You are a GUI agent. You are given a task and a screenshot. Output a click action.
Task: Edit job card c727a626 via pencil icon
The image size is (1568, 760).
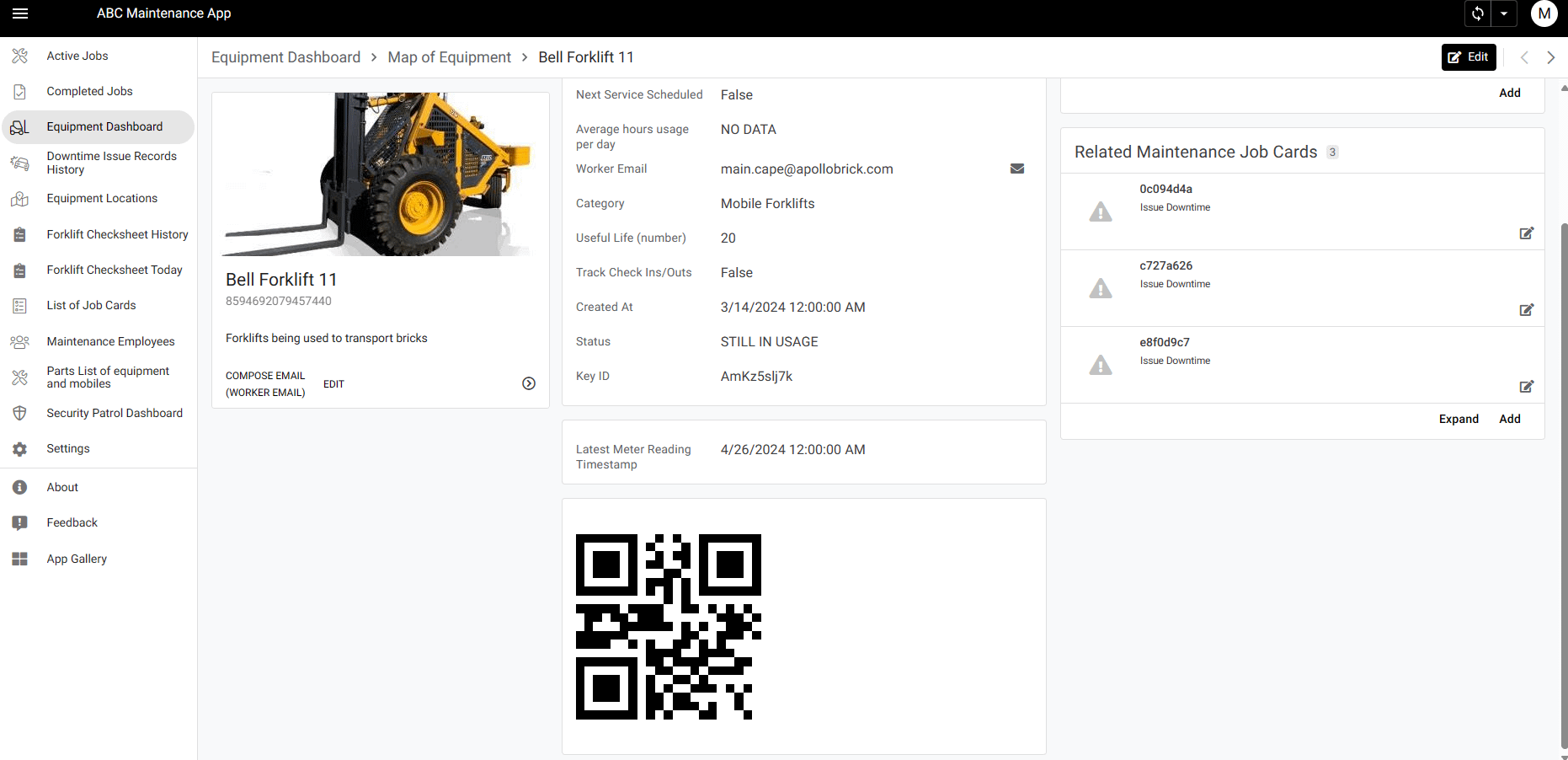coord(1526,310)
